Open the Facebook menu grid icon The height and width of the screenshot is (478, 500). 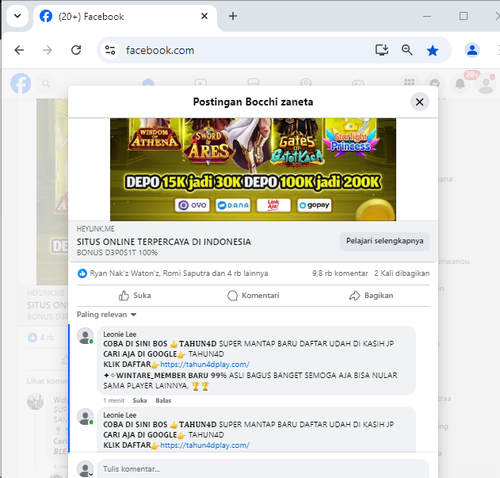[x=409, y=83]
